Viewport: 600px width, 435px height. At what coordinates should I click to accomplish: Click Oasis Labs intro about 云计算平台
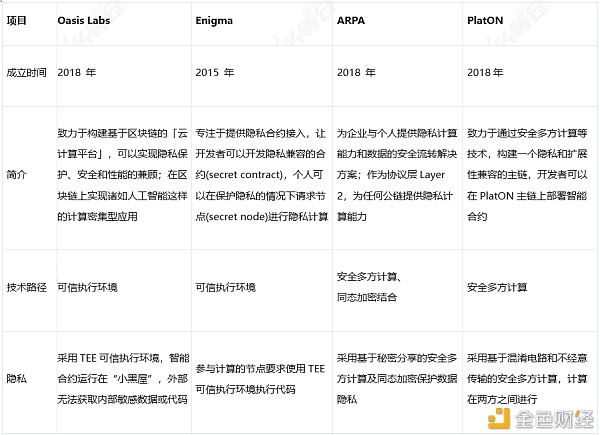click(122, 175)
